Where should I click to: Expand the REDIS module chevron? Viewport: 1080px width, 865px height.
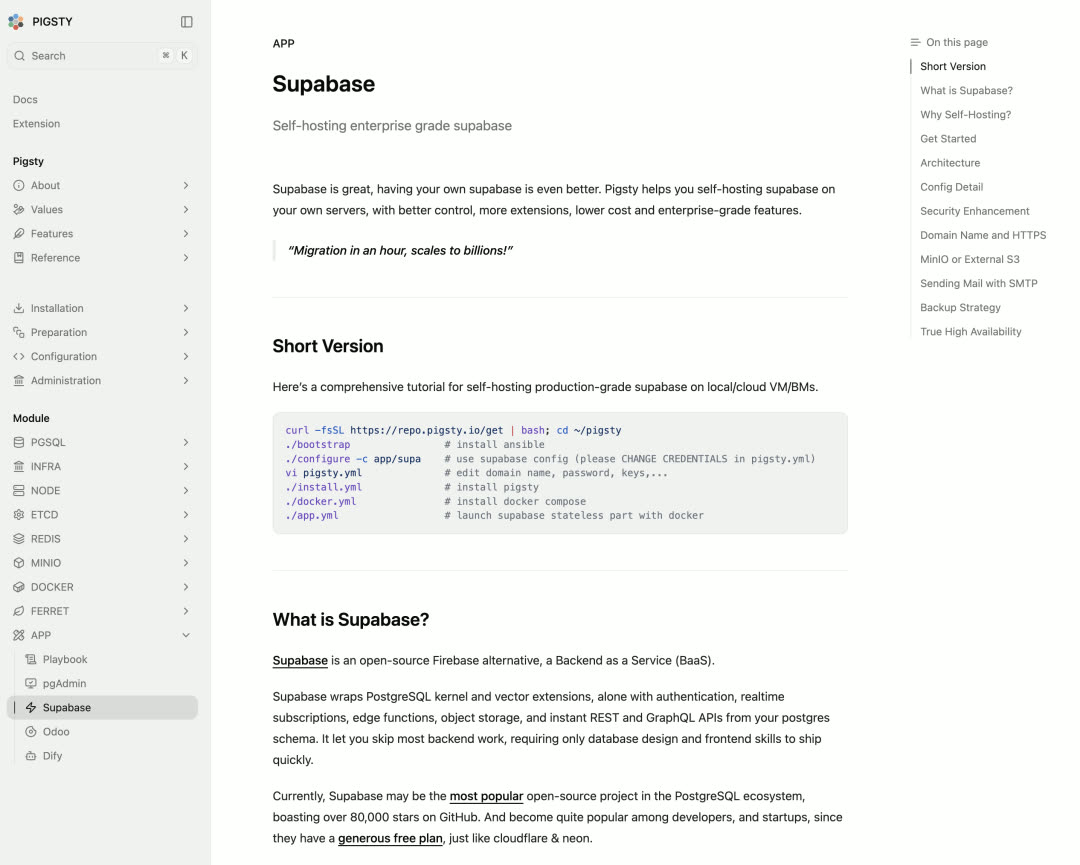[x=186, y=539]
